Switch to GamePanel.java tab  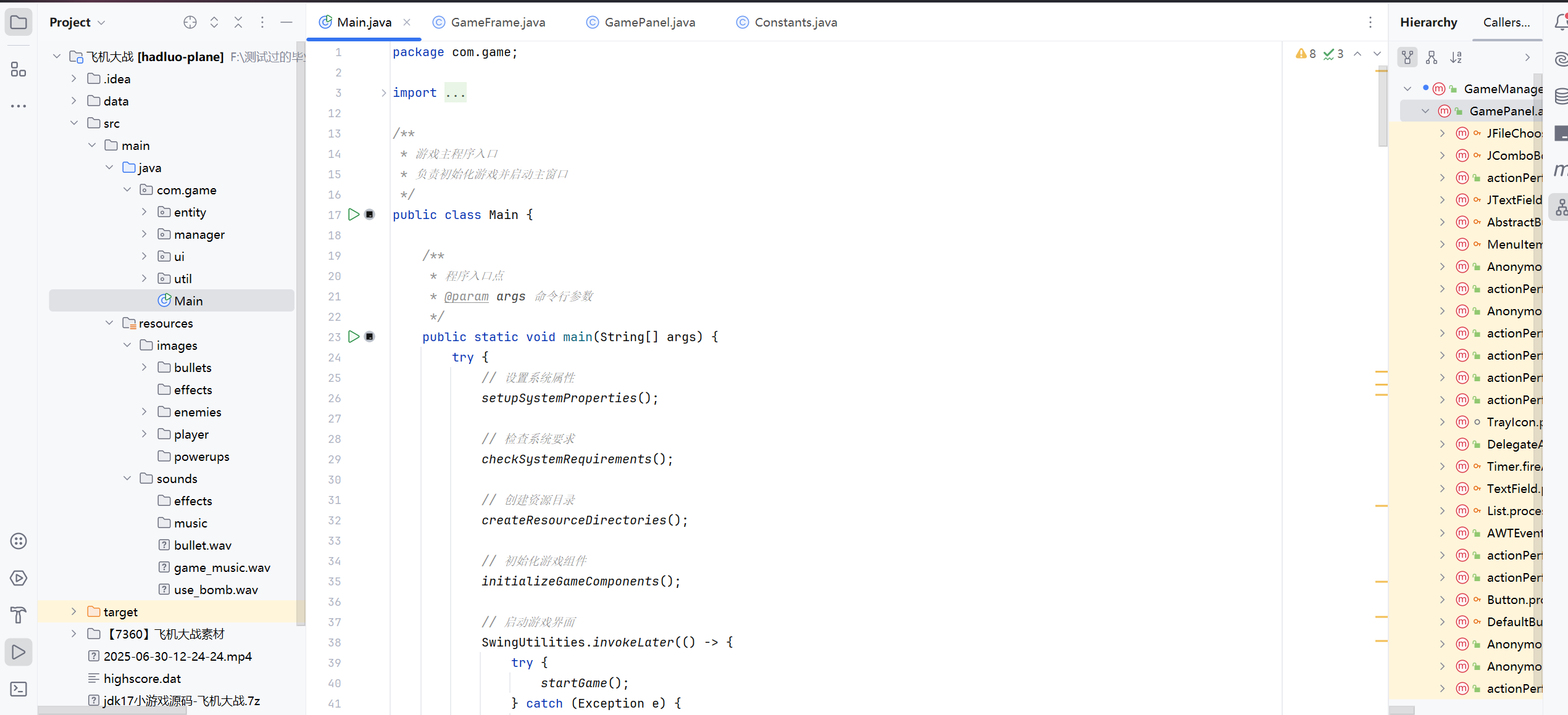649,22
